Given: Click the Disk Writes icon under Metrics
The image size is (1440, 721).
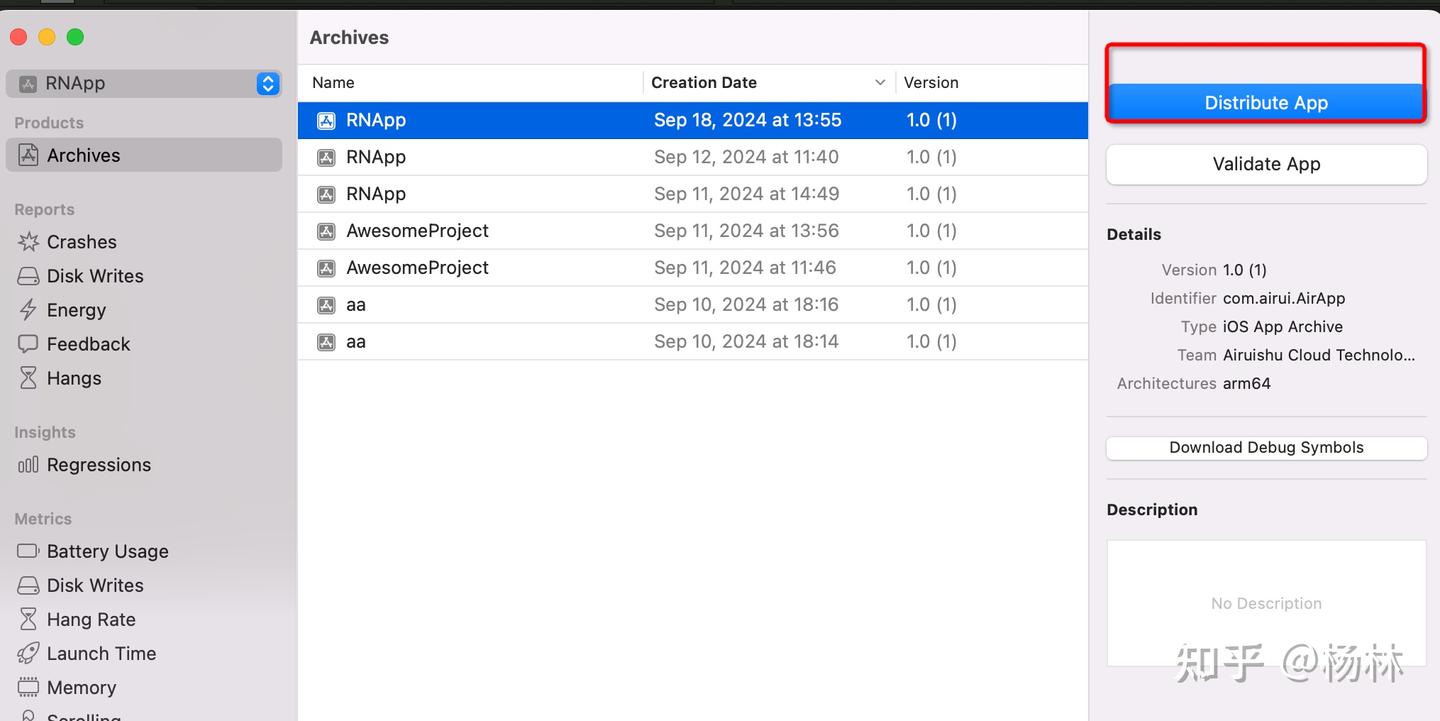Looking at the screenshot, I should pos(28,585).
